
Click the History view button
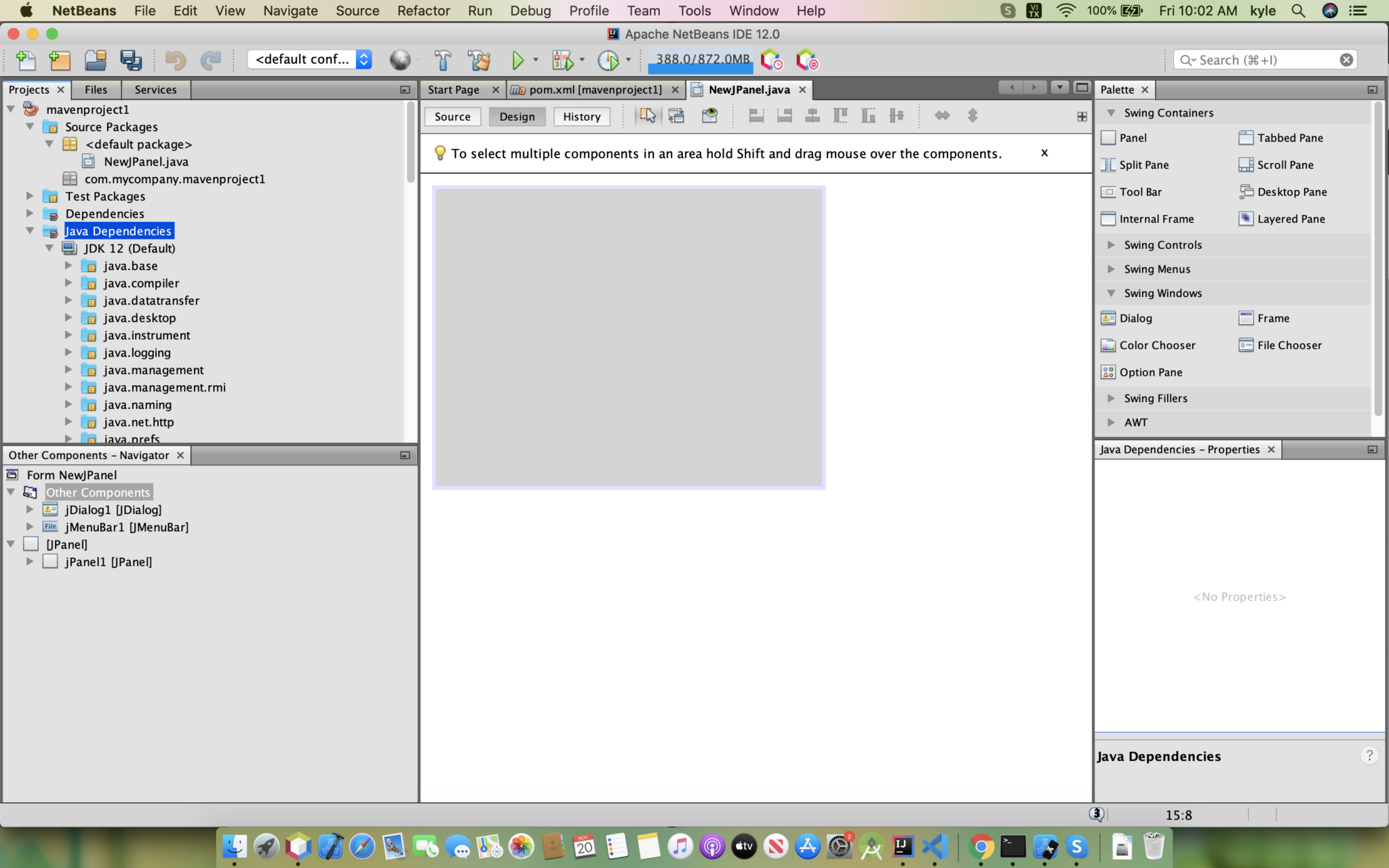coord(581,117)
